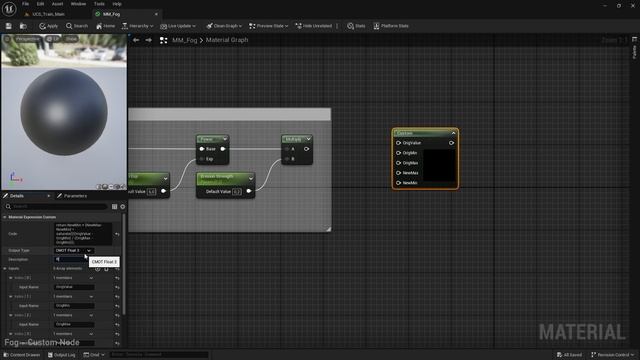Add an element to the Inputs array
This screenshot has height=360, width=640.
pyautogui.click(x=98, y=269)
